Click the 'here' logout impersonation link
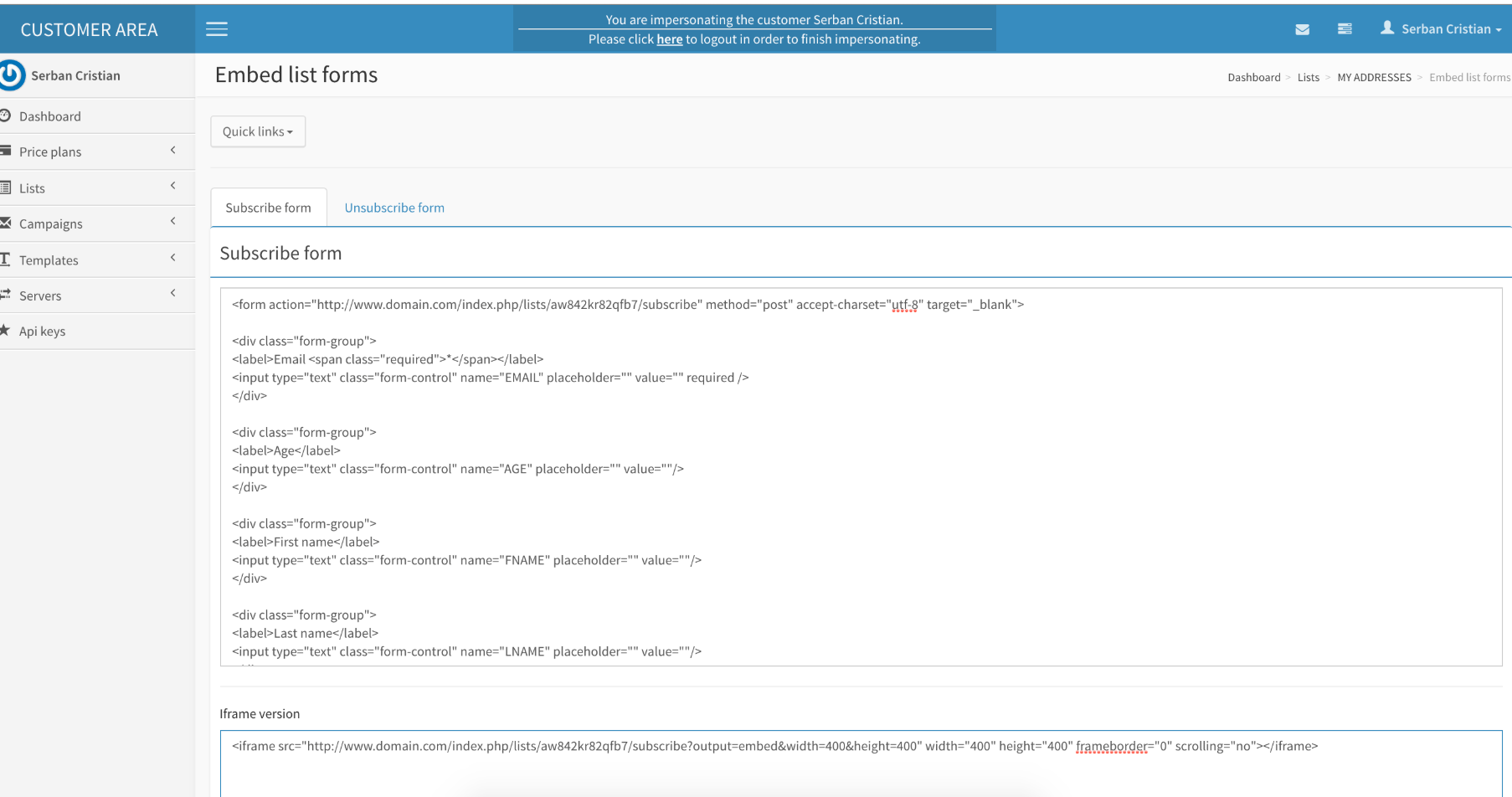This screenshot has height=797, width=1512. (x=669, y=39)
